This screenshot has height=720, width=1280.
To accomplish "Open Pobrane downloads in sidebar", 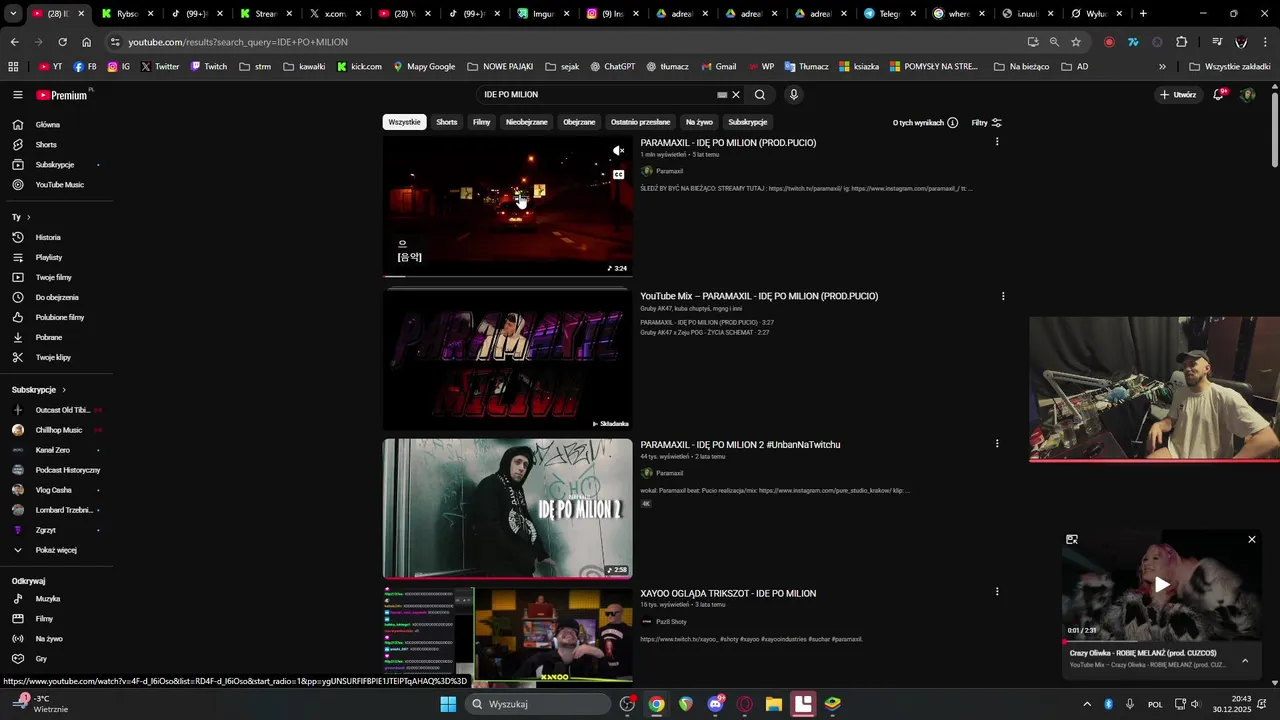I will coord(57,338).
